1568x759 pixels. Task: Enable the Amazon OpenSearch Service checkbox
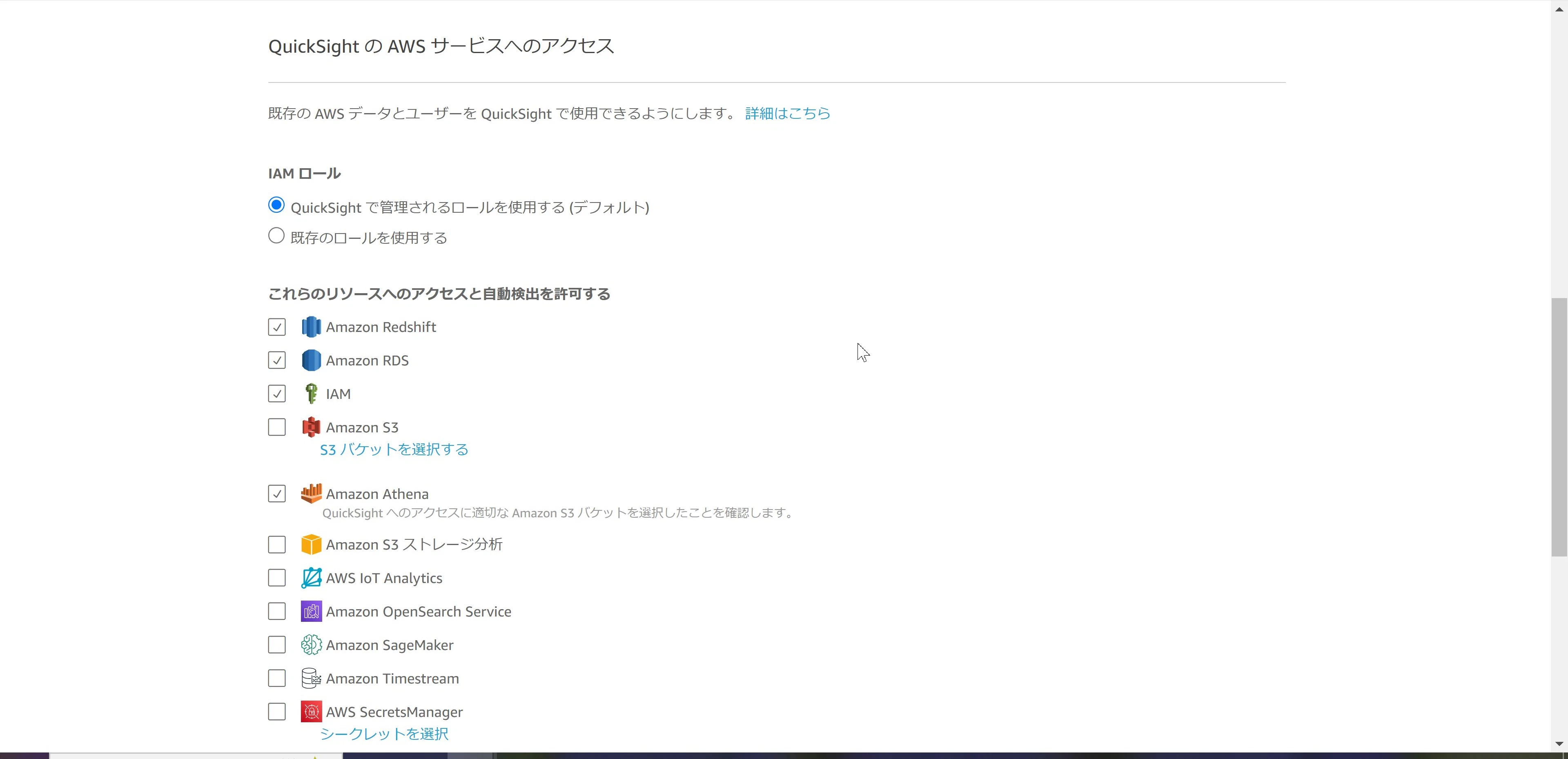277,611
